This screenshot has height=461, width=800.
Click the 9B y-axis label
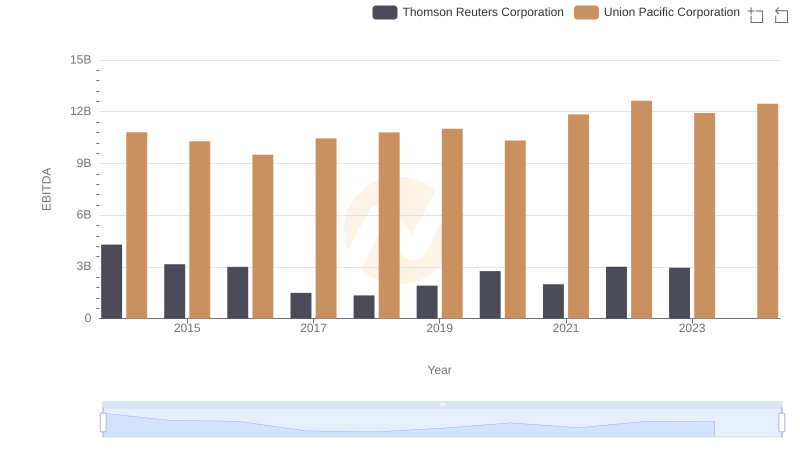point(84,163)
